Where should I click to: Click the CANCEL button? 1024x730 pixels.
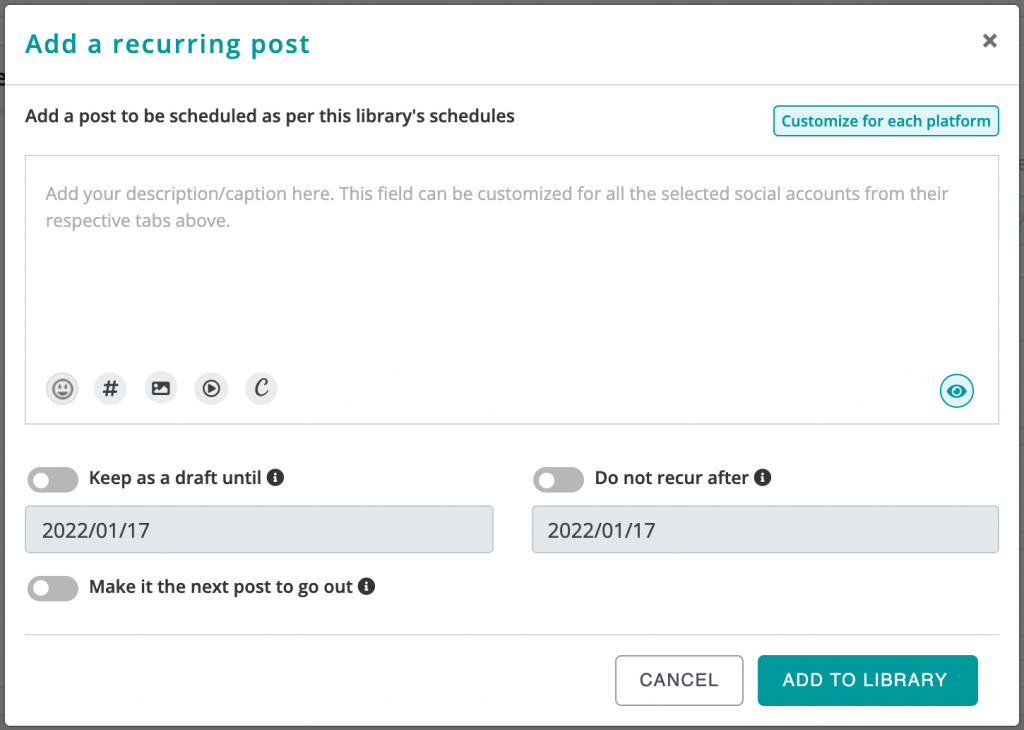tap(679, 680)
